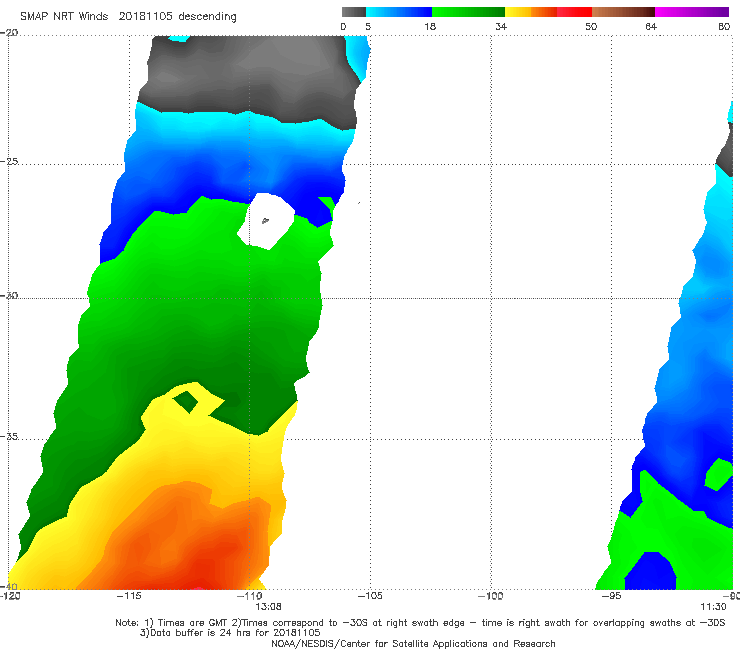This screenshot has height=650, width=740.
Task: Click the longitude label -105
Action: click(370, 596)
